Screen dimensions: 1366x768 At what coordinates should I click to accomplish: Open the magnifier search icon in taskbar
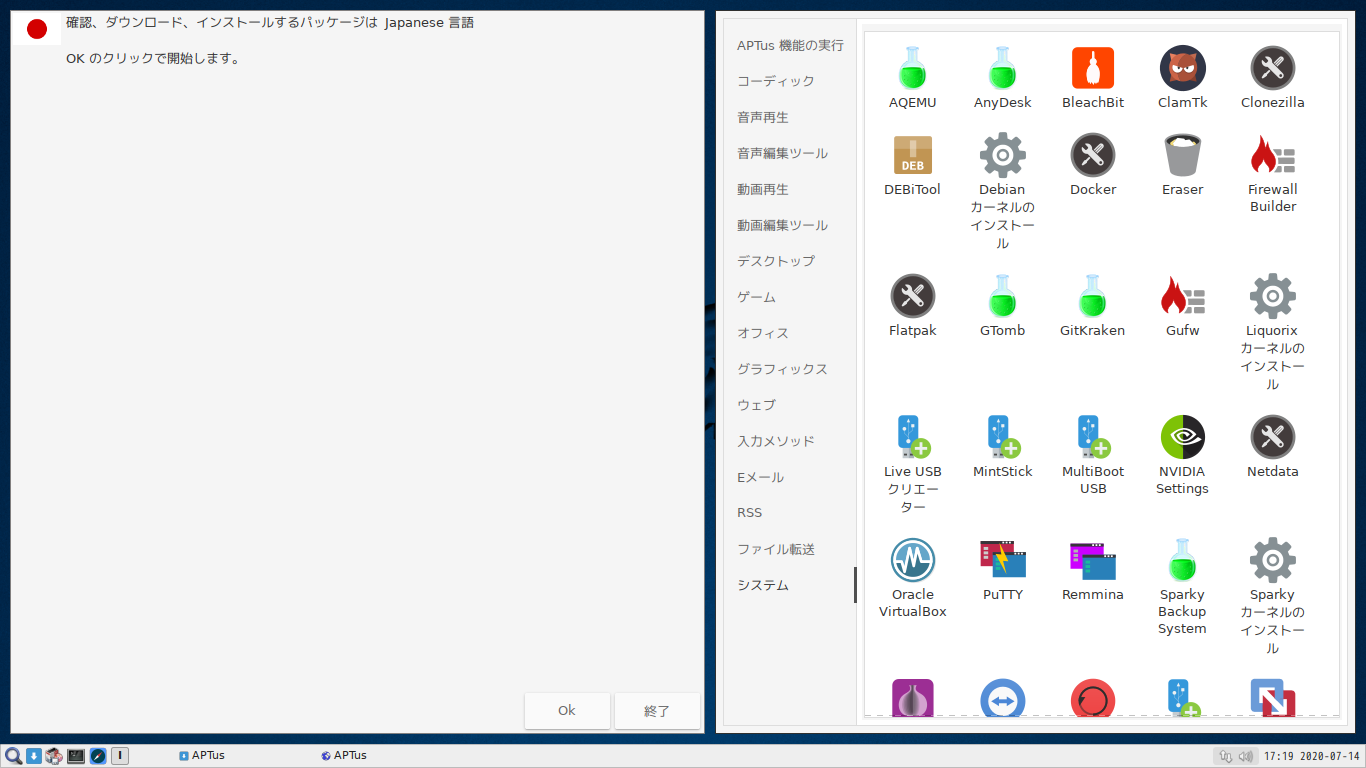(x=13, y=756)
